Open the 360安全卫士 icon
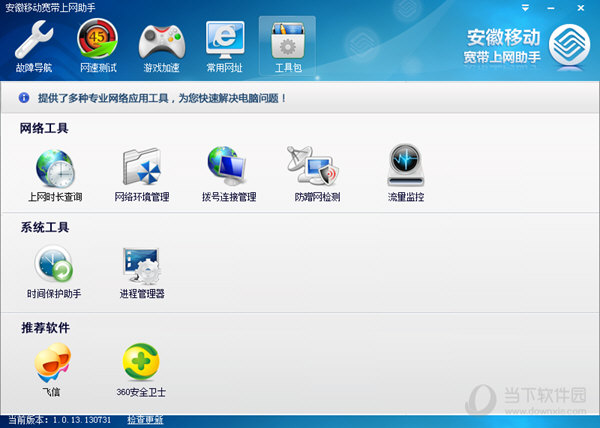The width and height of the screenshot is (600, 428). point(141,361)
